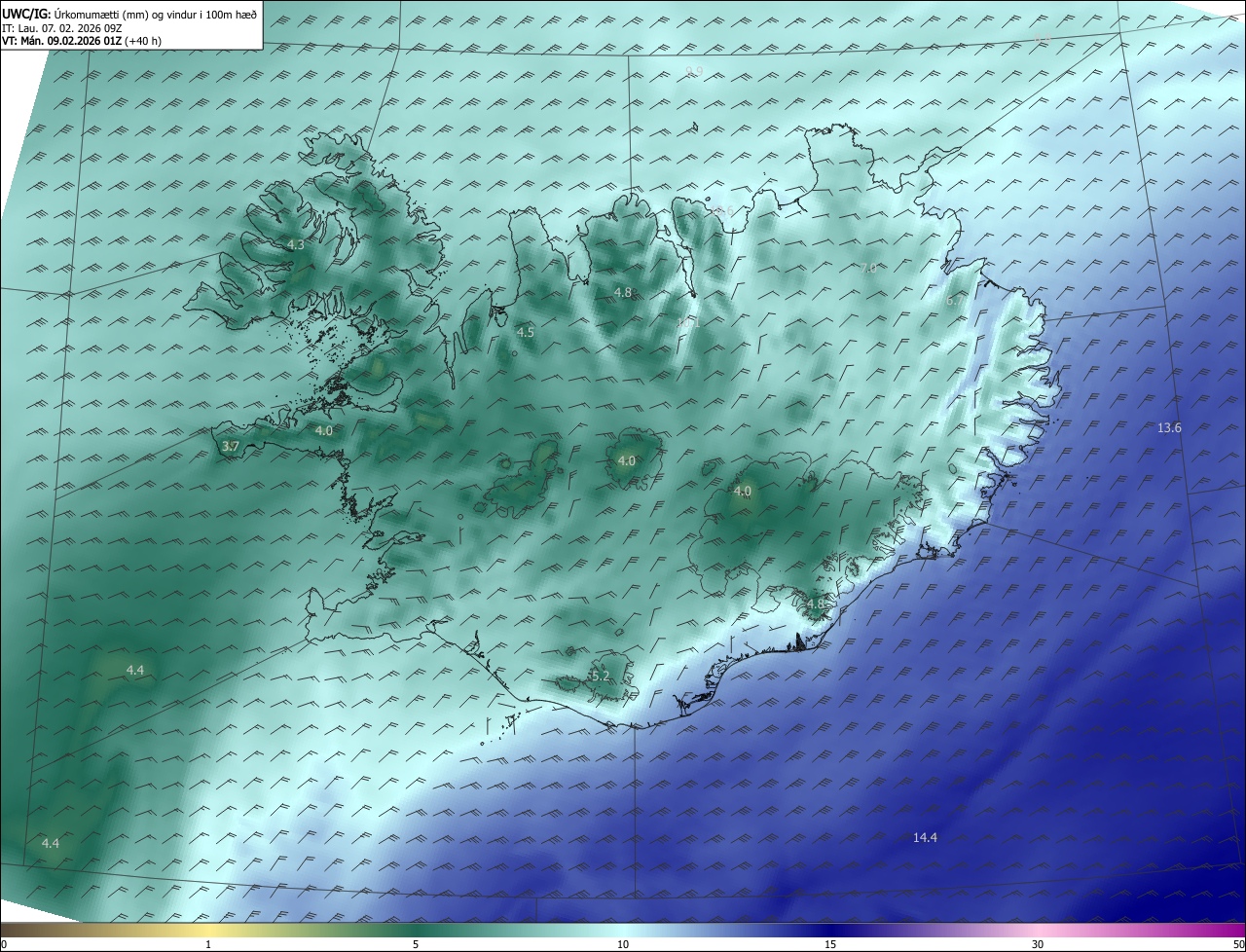Click the 3.7 value at the western peninsula tip

click(231, 447)
